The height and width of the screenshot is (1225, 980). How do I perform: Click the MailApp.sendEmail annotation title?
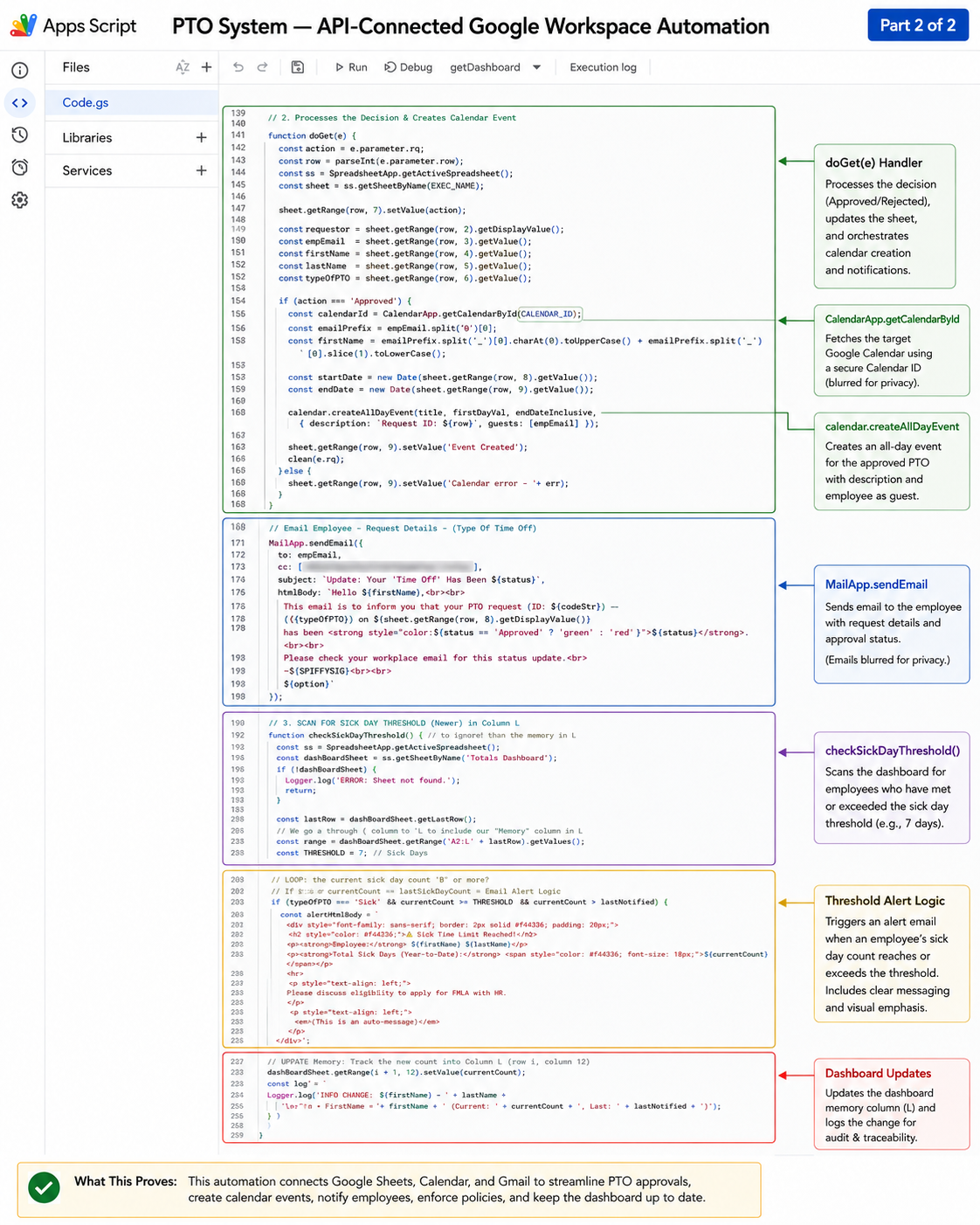[876, 585]
